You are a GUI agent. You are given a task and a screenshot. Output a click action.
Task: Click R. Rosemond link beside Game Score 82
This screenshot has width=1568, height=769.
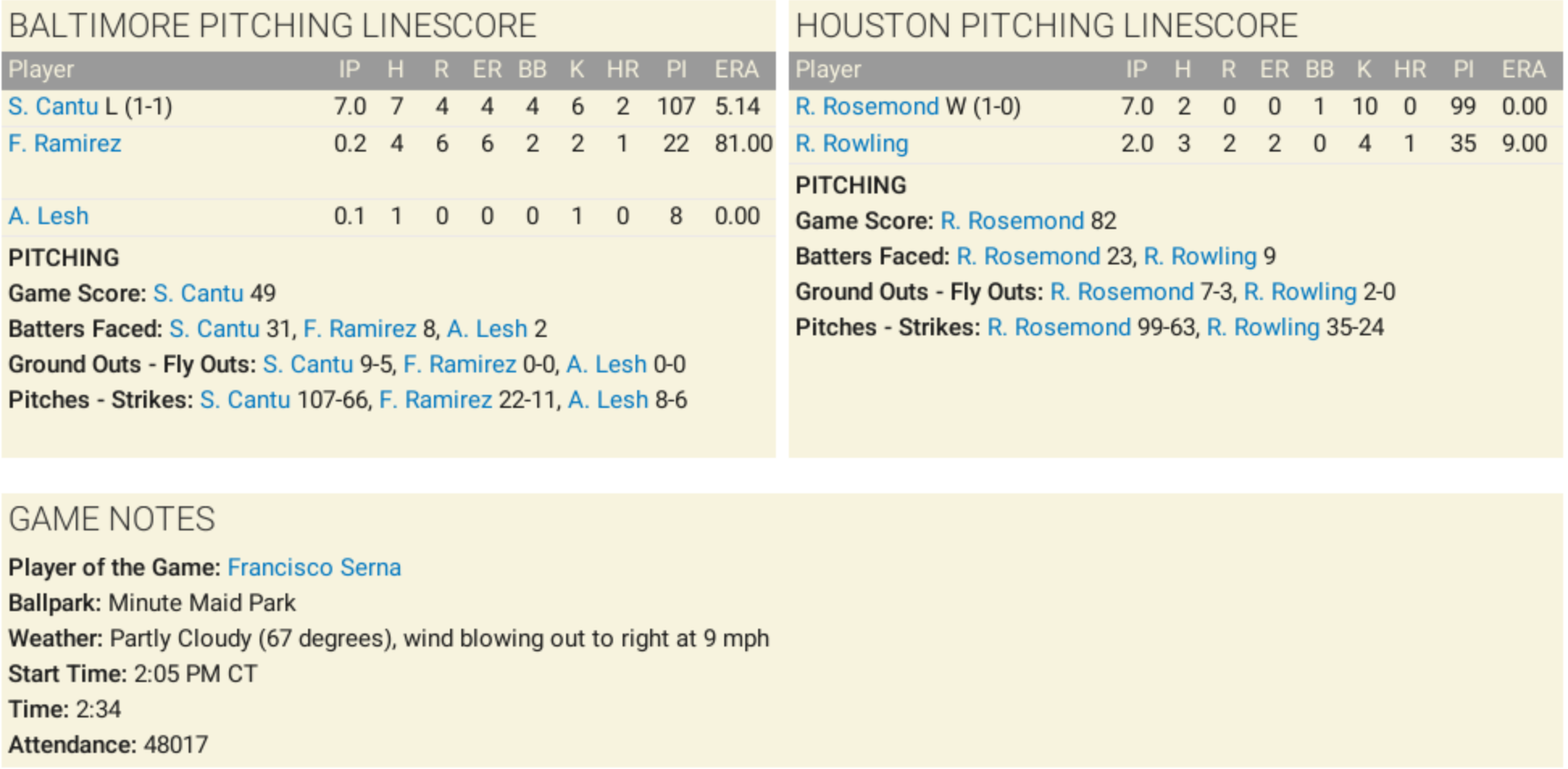point(1012,221)
